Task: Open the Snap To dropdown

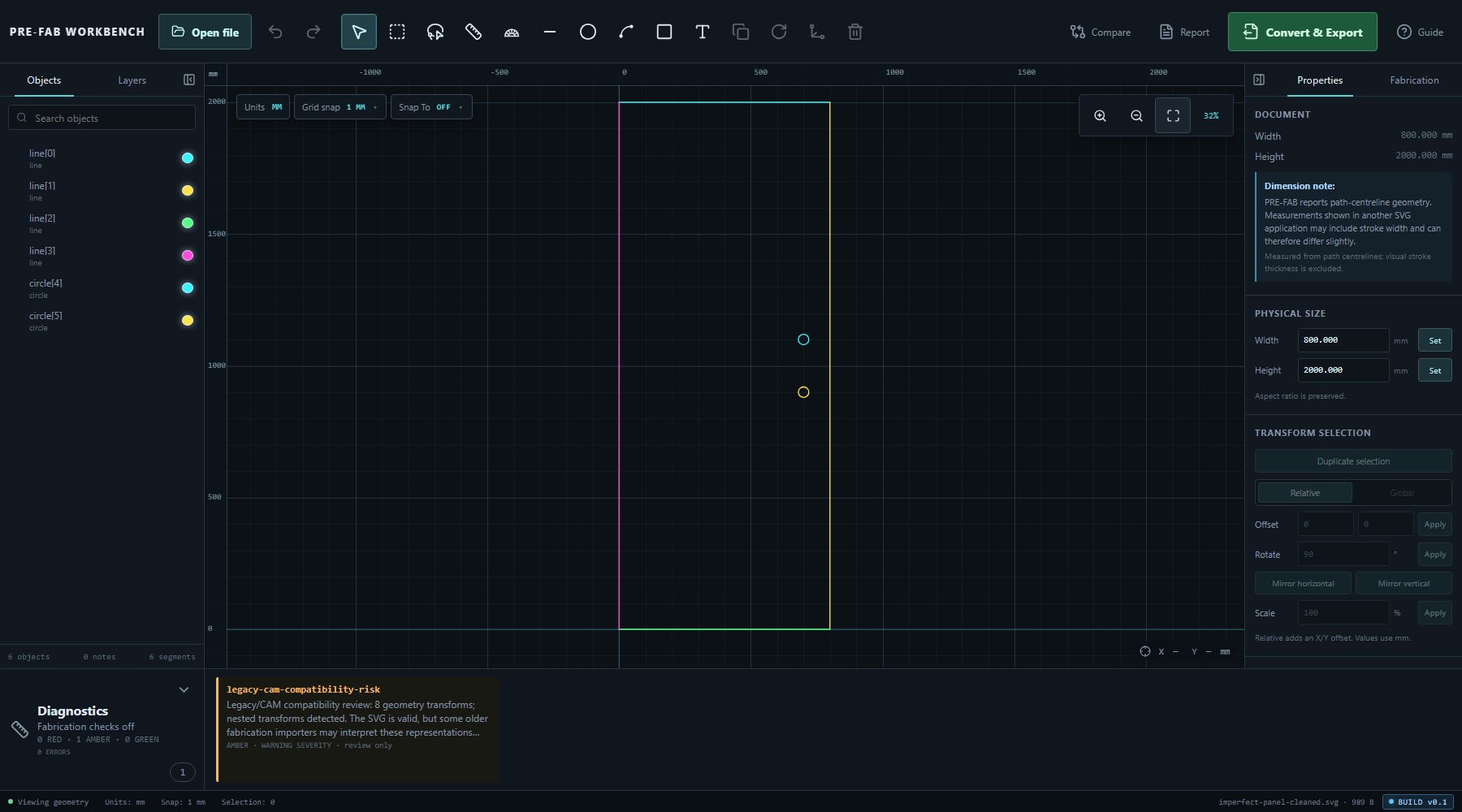Action: click(430, 107)
